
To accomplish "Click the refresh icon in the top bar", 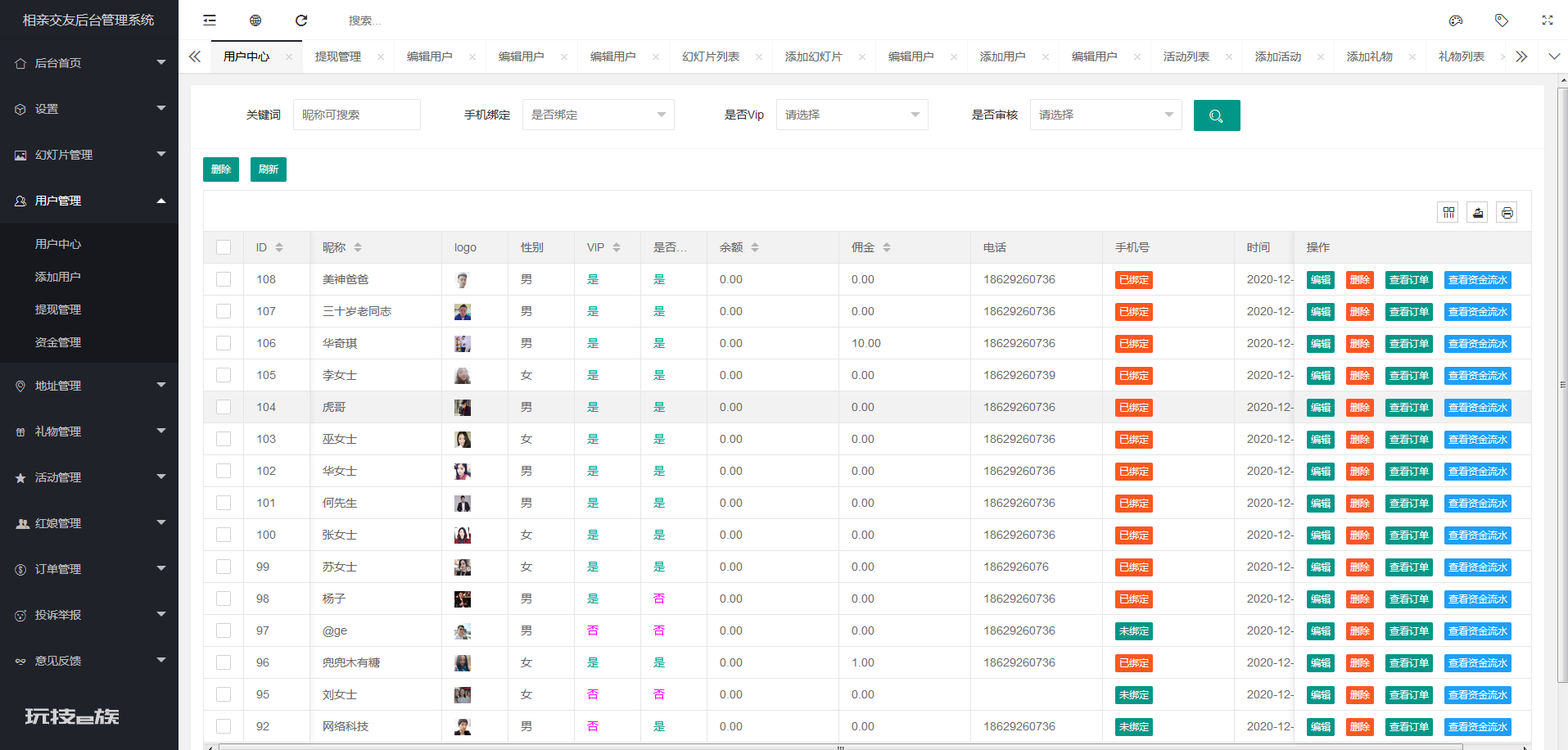I will tap(301, 20).
